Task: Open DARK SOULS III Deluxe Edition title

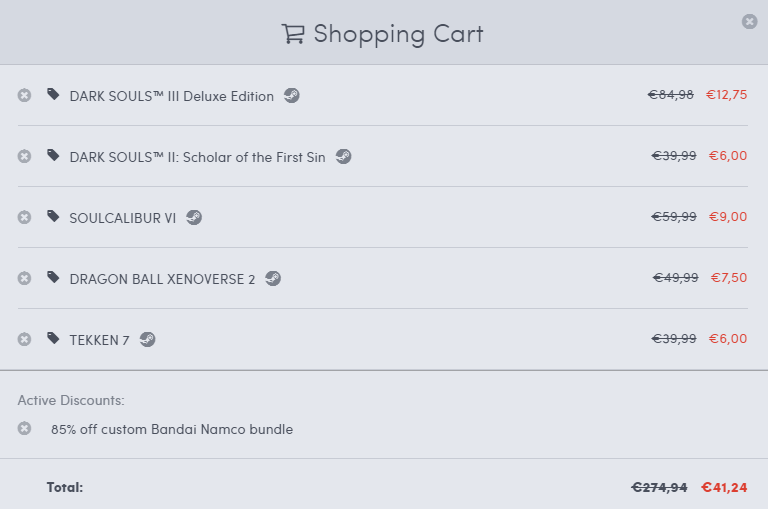Action: 171,96
